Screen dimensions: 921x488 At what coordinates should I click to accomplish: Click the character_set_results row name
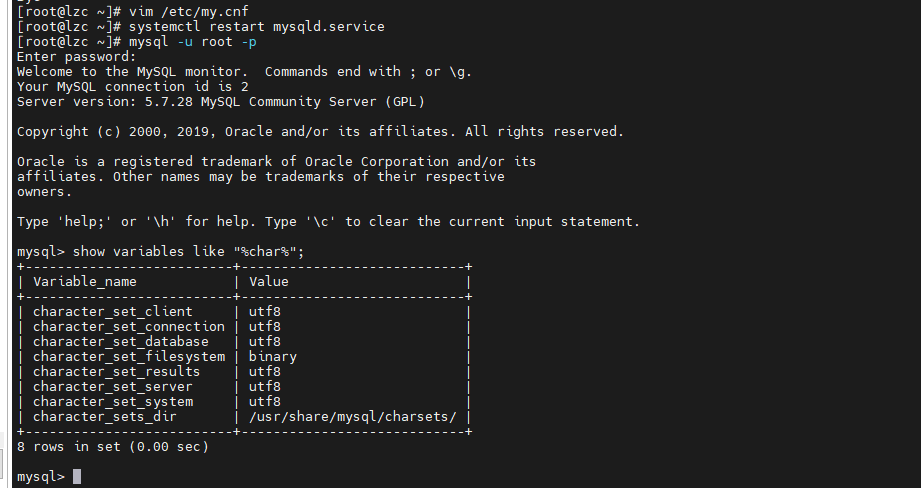coord(116,372)
